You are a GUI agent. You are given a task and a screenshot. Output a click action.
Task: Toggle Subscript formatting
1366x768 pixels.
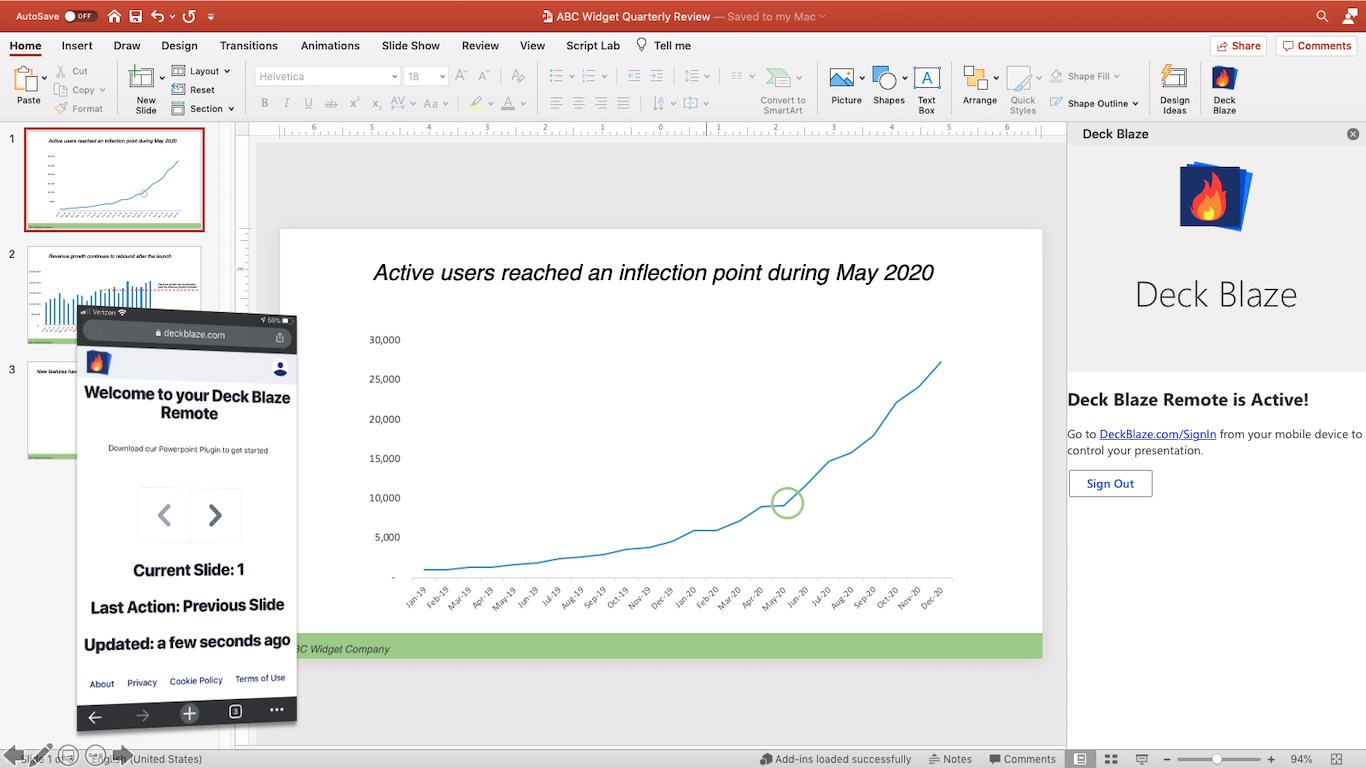tap(377, 103)
